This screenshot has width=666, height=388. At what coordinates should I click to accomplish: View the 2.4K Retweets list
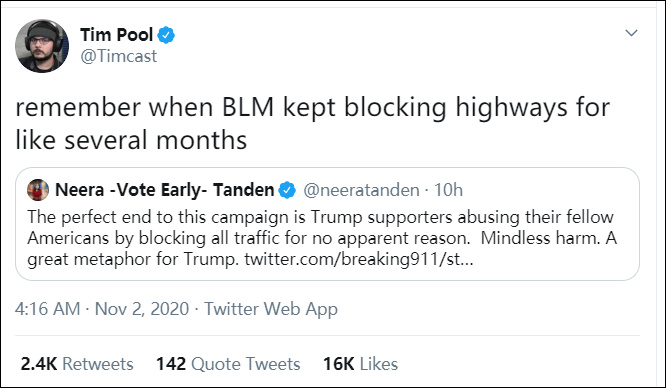pyautogui.click(x=77, y=364)
